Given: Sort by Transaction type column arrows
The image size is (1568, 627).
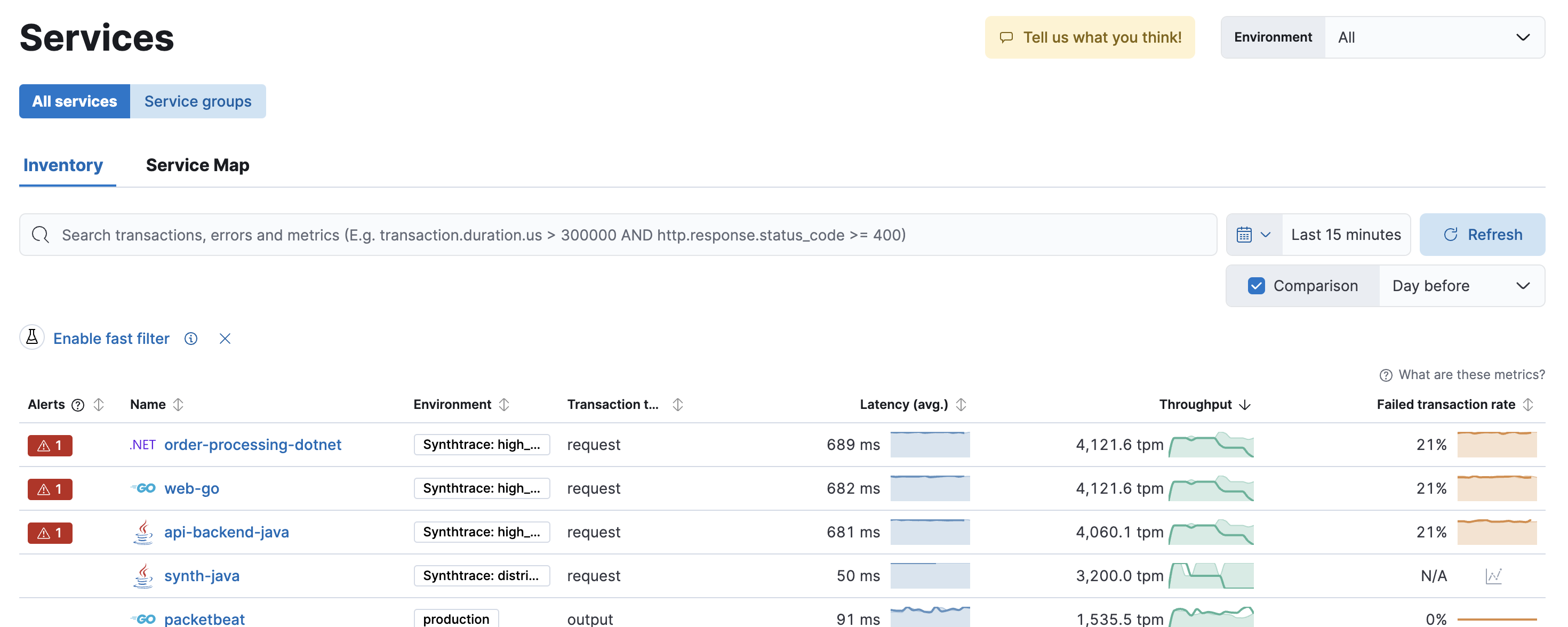Looking at the screenshot, I should [677, 405].
